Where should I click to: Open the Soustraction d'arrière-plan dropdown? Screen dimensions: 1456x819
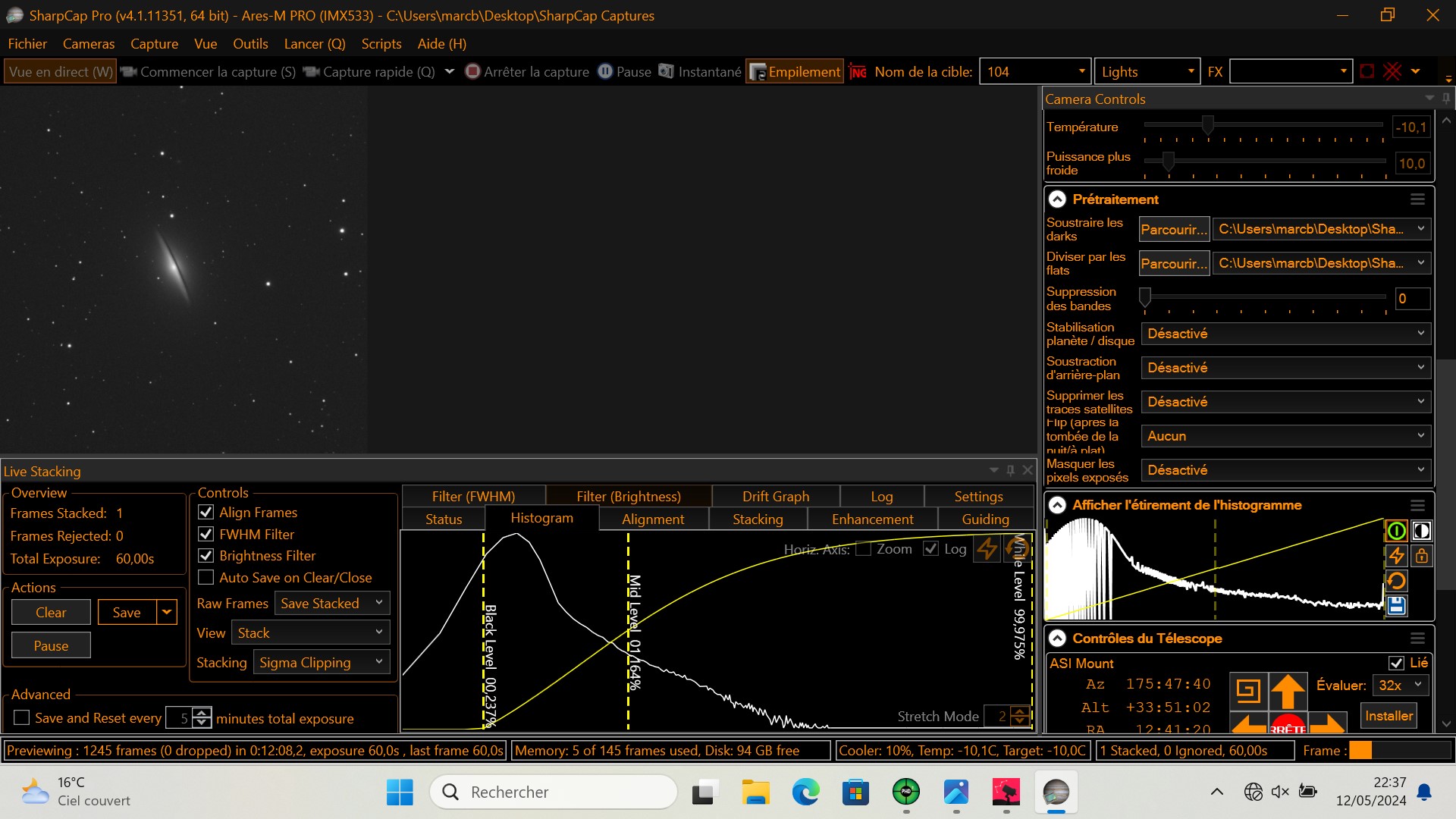coord(1286,368)
